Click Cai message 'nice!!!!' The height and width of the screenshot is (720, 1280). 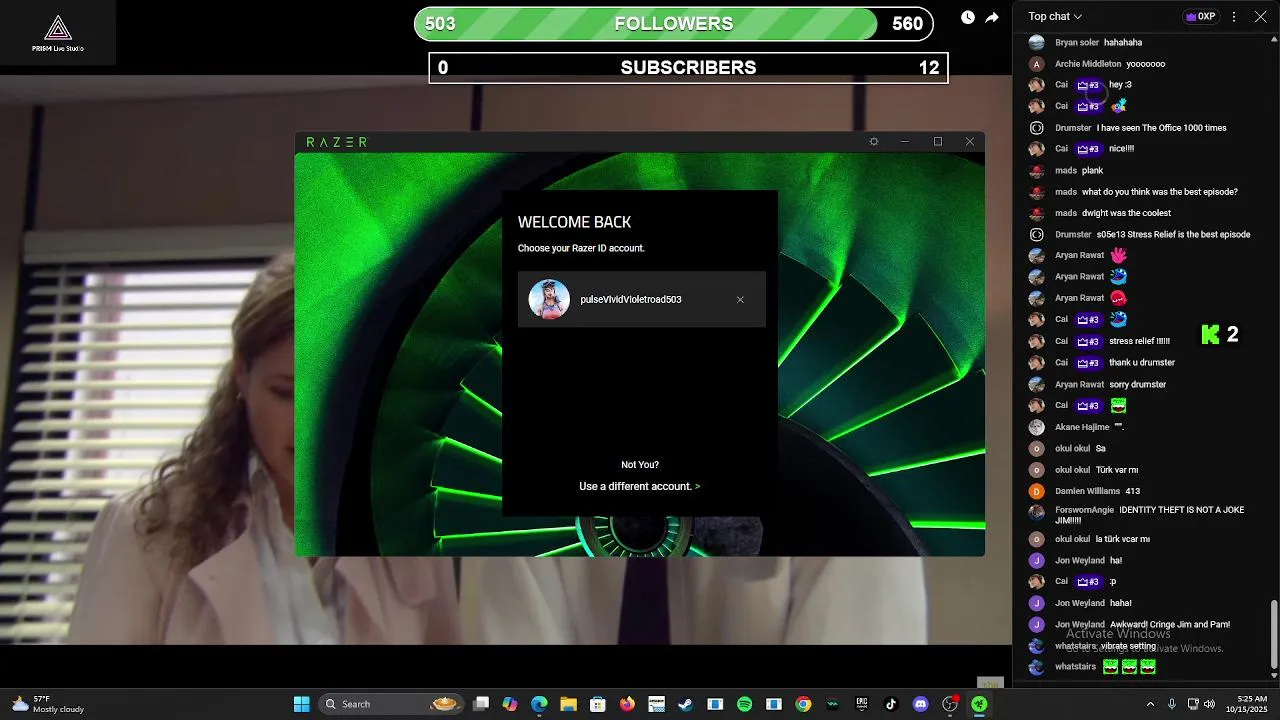(1121, 149)
